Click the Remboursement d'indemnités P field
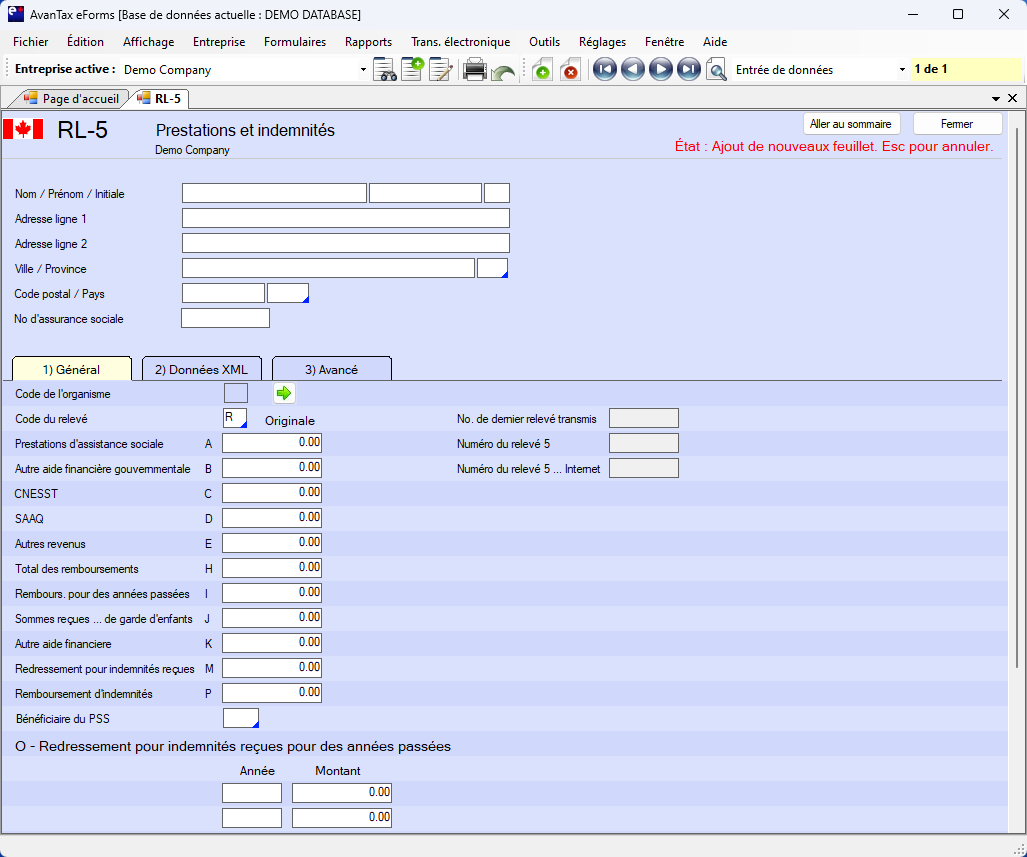The image size is (1027, 857). coord(272,693)
